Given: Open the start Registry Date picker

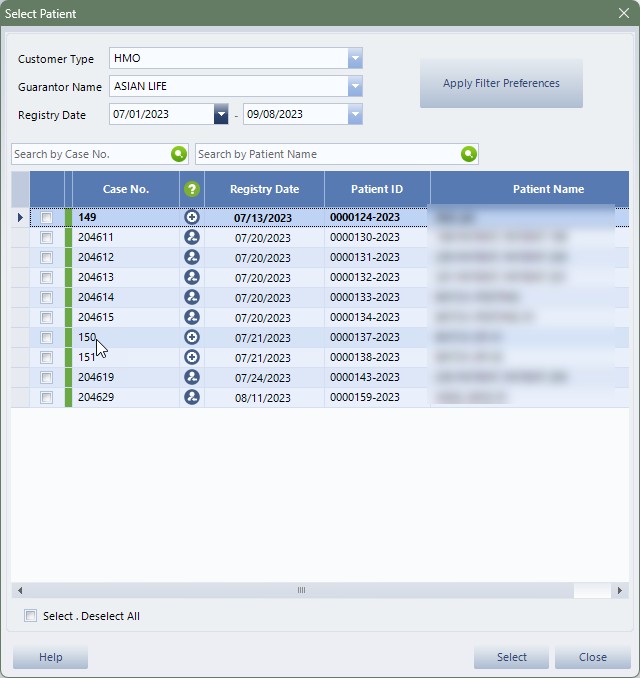Looking at the screenshot, I should coord(221,115).
